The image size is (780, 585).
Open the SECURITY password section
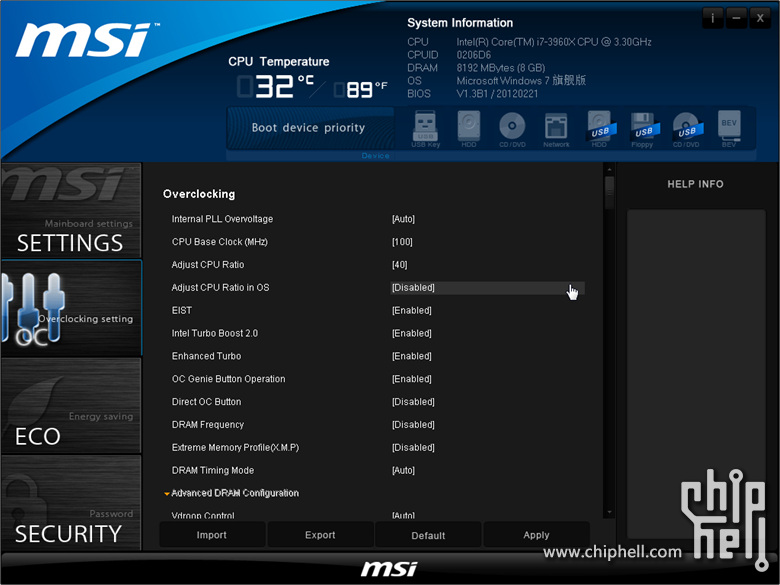71,502
